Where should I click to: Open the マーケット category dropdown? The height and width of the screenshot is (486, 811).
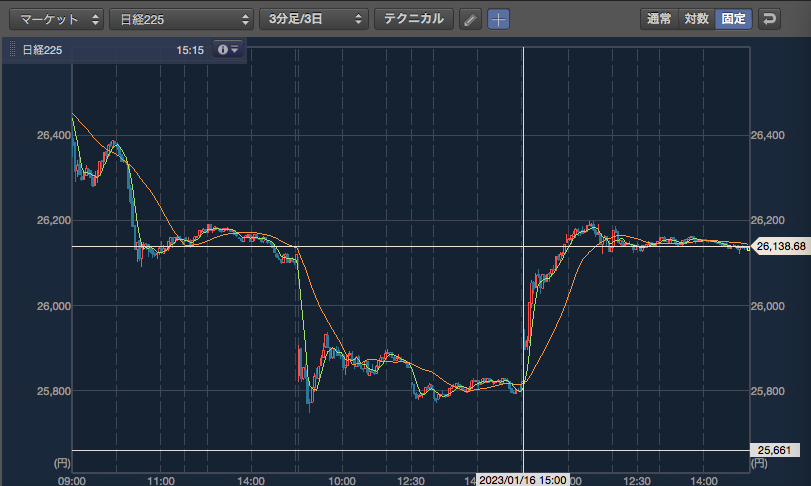tap(56, 19)
